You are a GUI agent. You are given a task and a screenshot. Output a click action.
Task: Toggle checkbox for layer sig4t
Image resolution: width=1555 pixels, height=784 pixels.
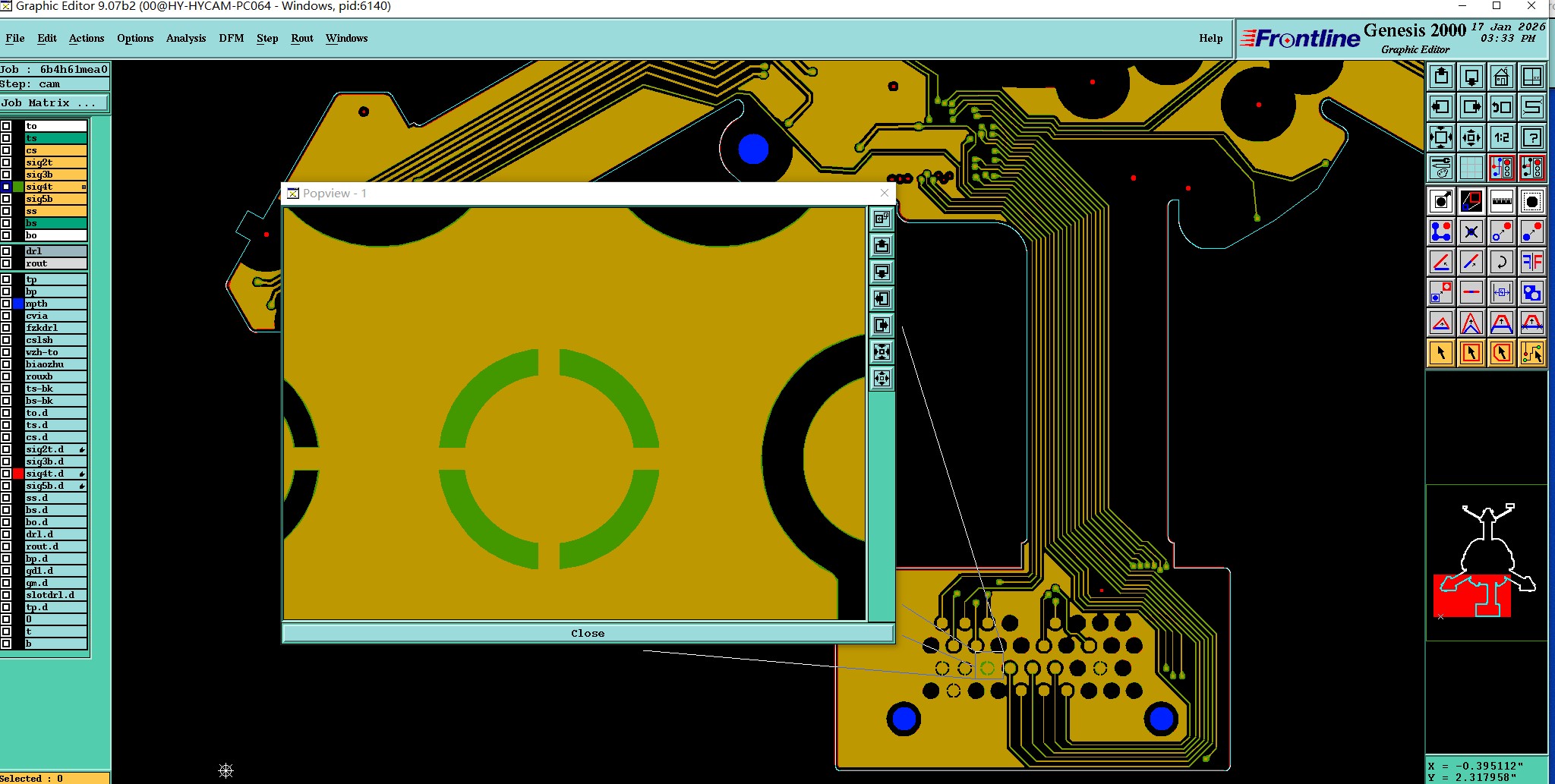click(x=6, y=187)
